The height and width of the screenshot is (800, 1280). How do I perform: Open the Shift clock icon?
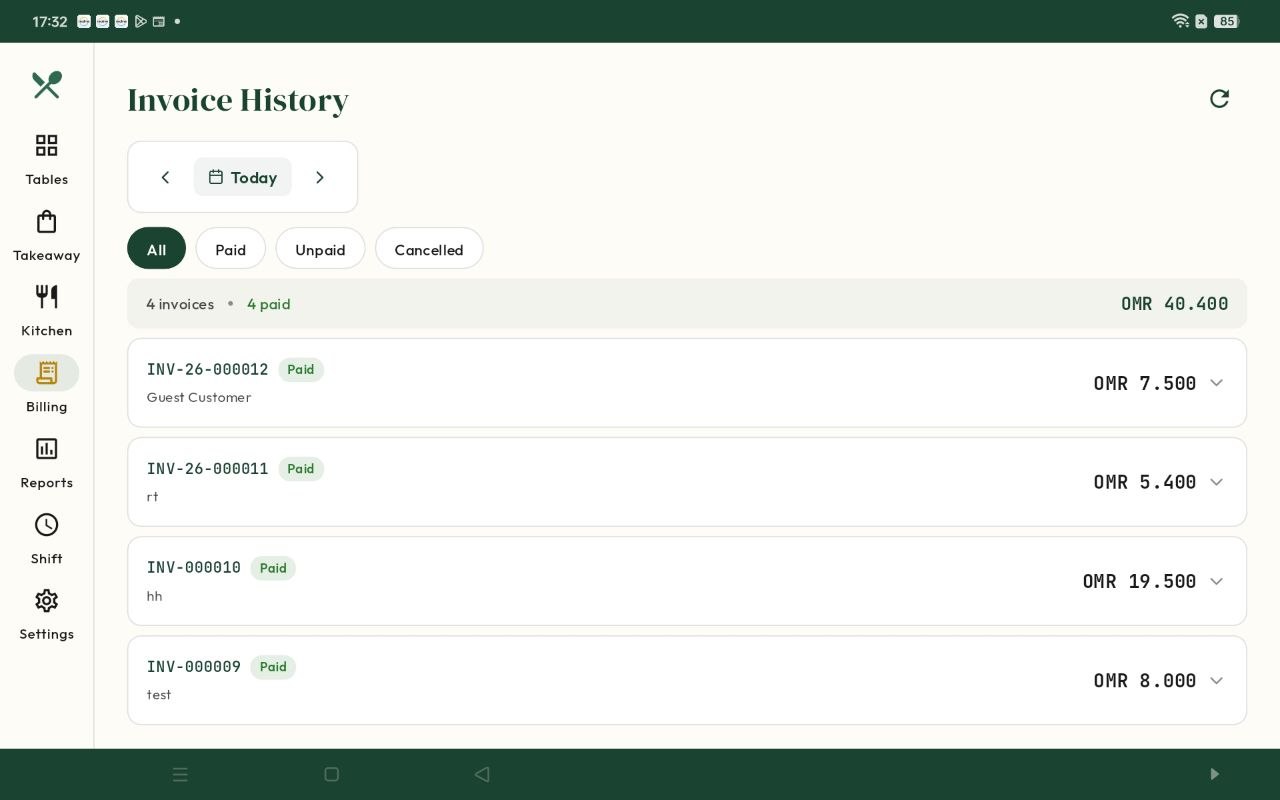[46, 536]
